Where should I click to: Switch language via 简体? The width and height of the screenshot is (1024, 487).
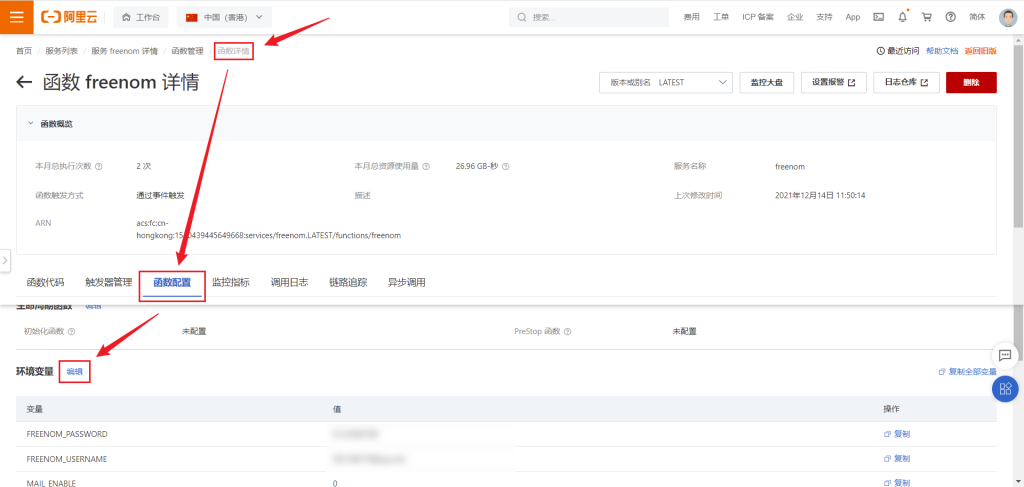click(x=977, y=17)
